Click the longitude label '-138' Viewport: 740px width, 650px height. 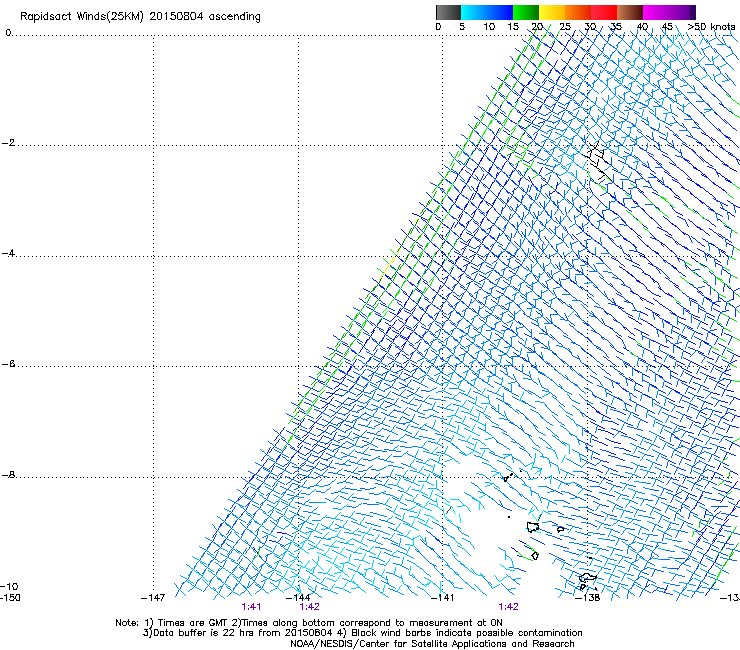(588, 598)
